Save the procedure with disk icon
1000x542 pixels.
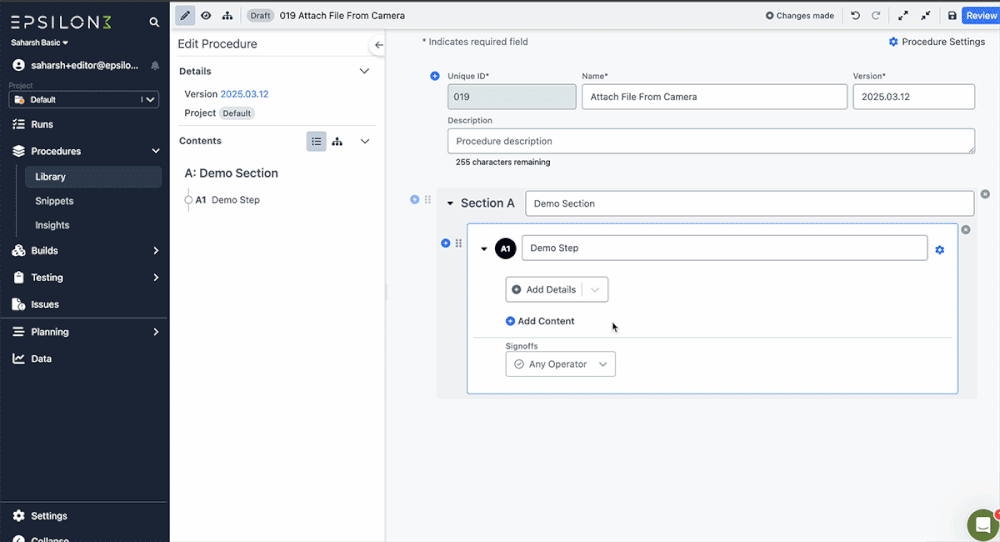pyautogui.click(x=952, y=15)
